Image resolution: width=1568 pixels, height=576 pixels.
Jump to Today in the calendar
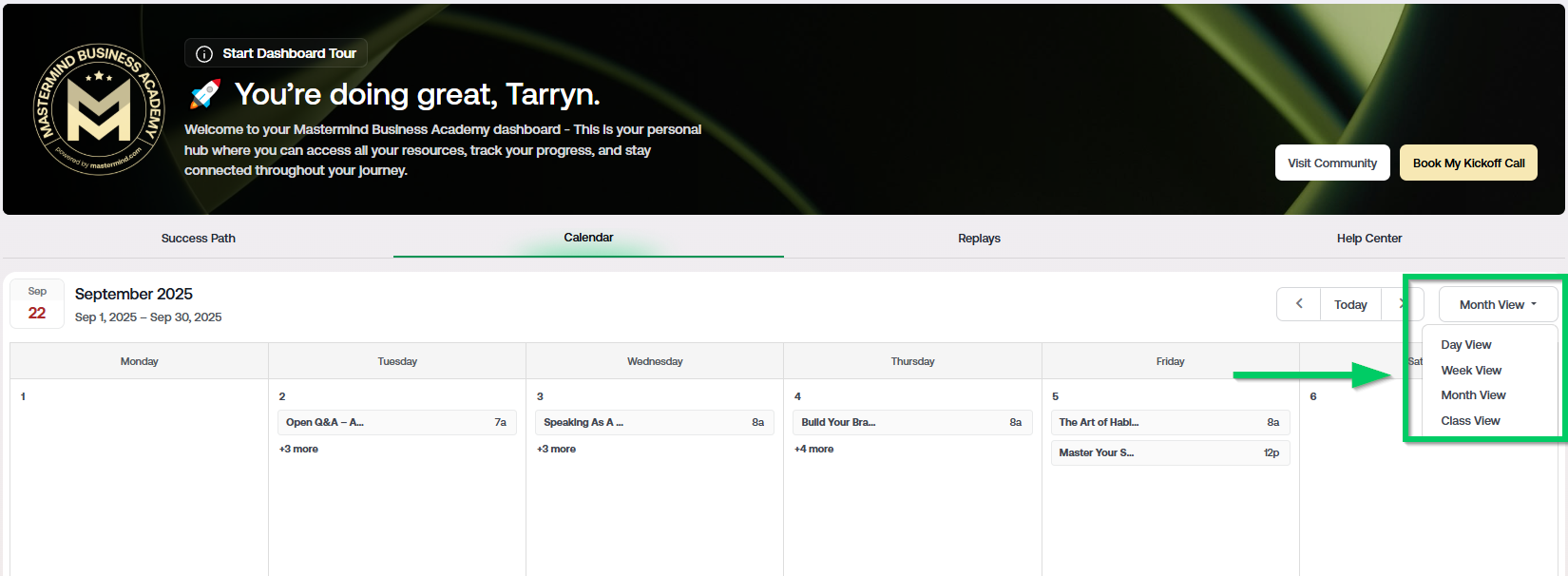(x=1350, y=304)
